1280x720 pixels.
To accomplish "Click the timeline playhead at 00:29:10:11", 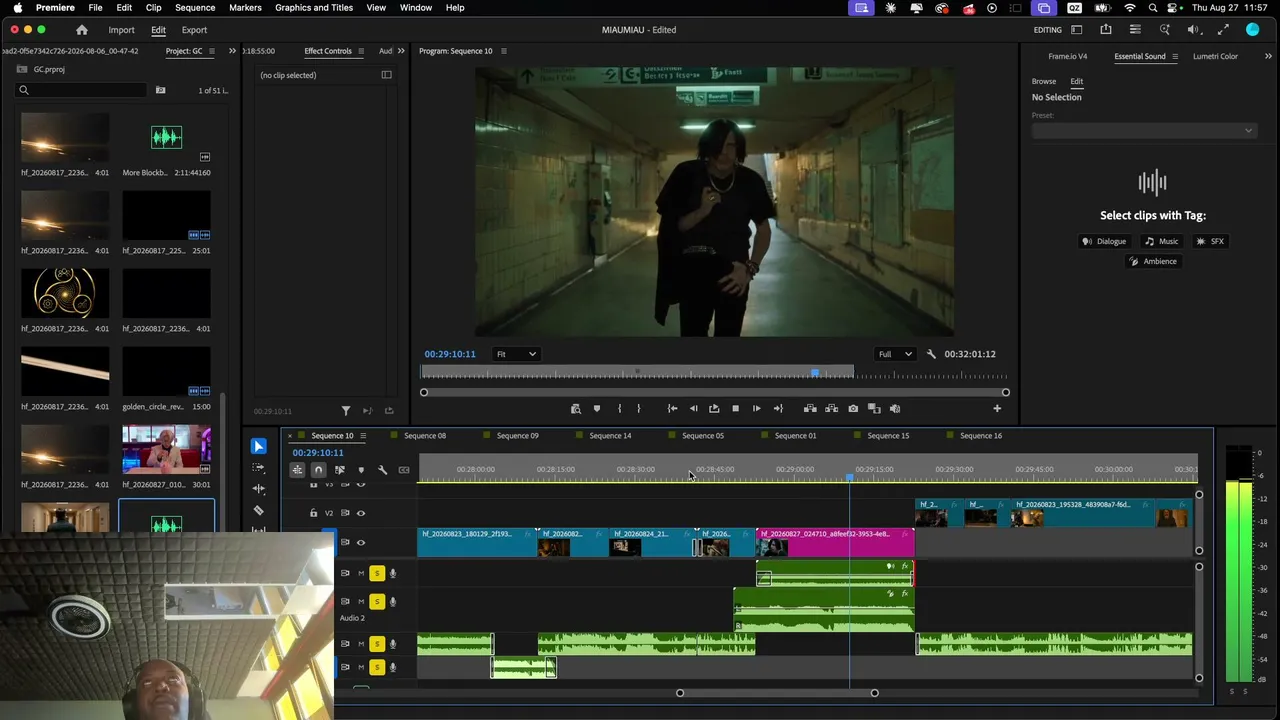I will [x=850, y=478].
